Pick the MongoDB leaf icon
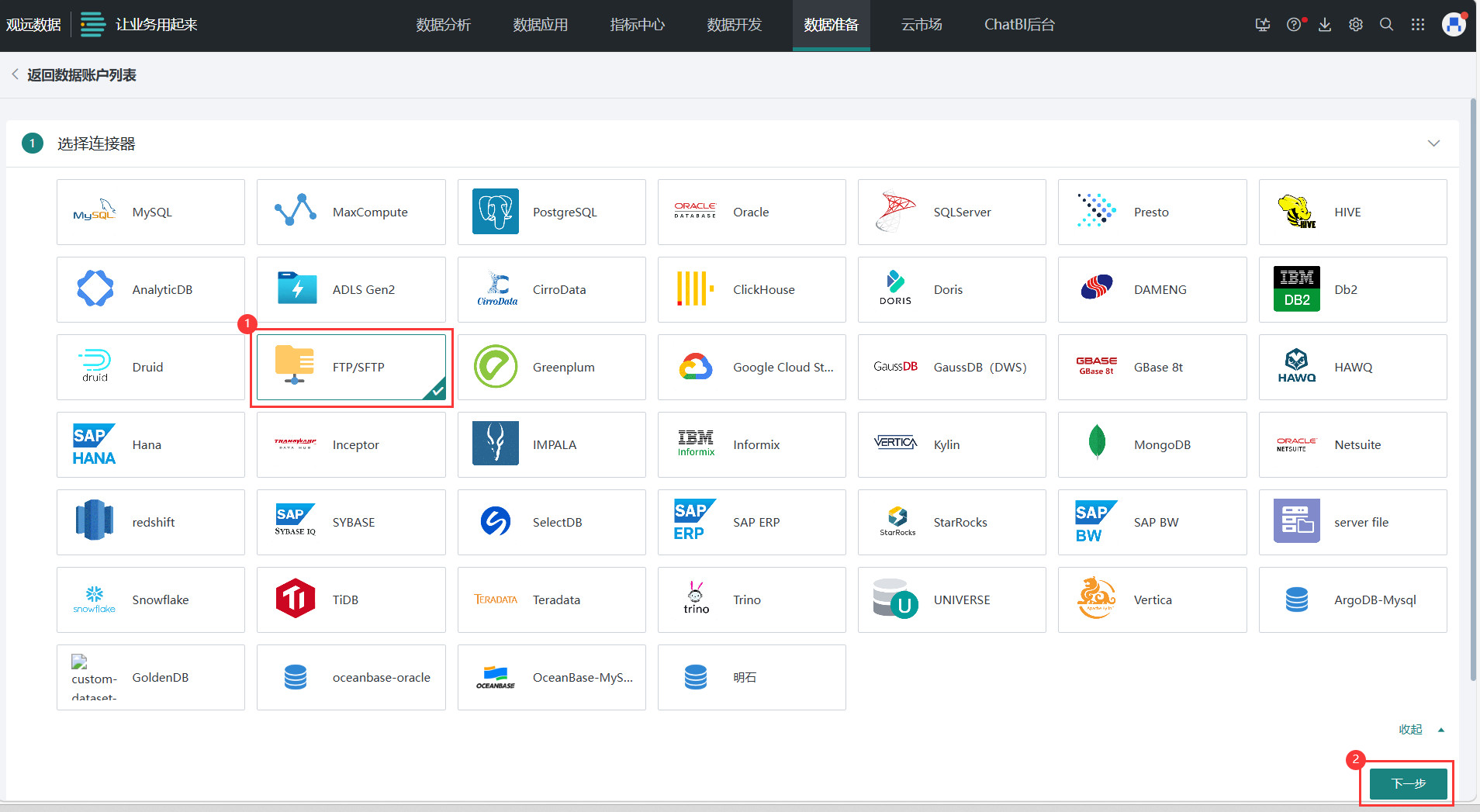The image size is (1480, 812). tap(1096, 444)
